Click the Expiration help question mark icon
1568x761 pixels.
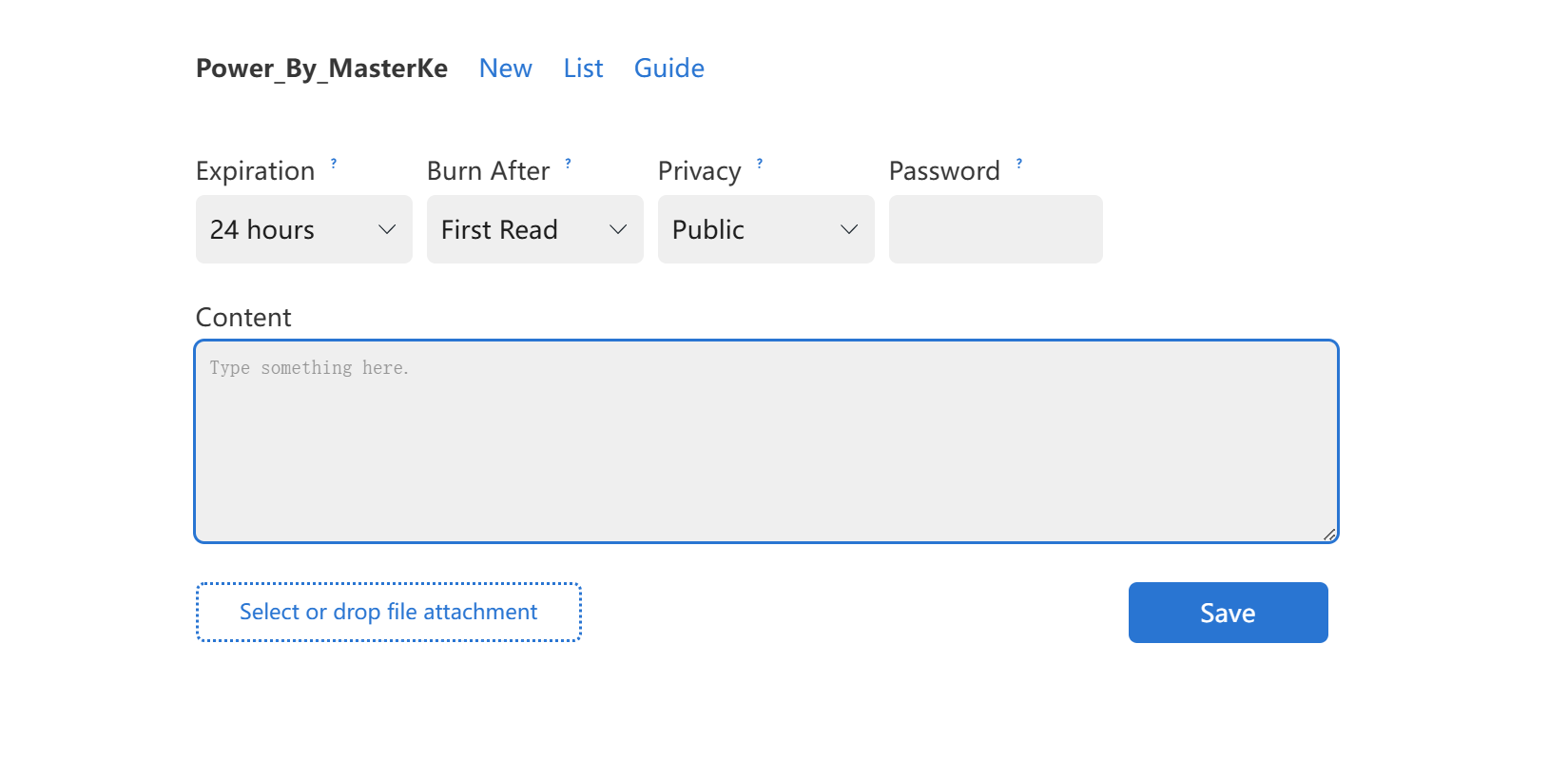(334, 164)
